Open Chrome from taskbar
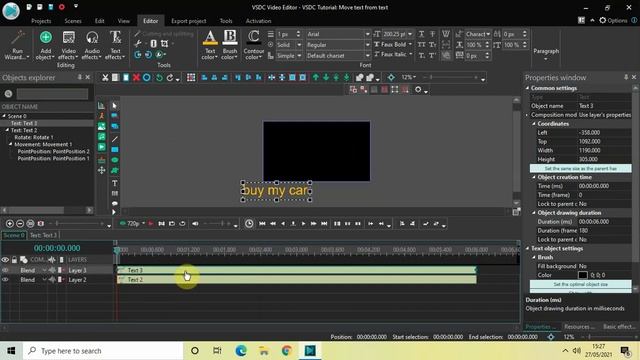This screenshot has height=360, width=640. coord(287,350)
